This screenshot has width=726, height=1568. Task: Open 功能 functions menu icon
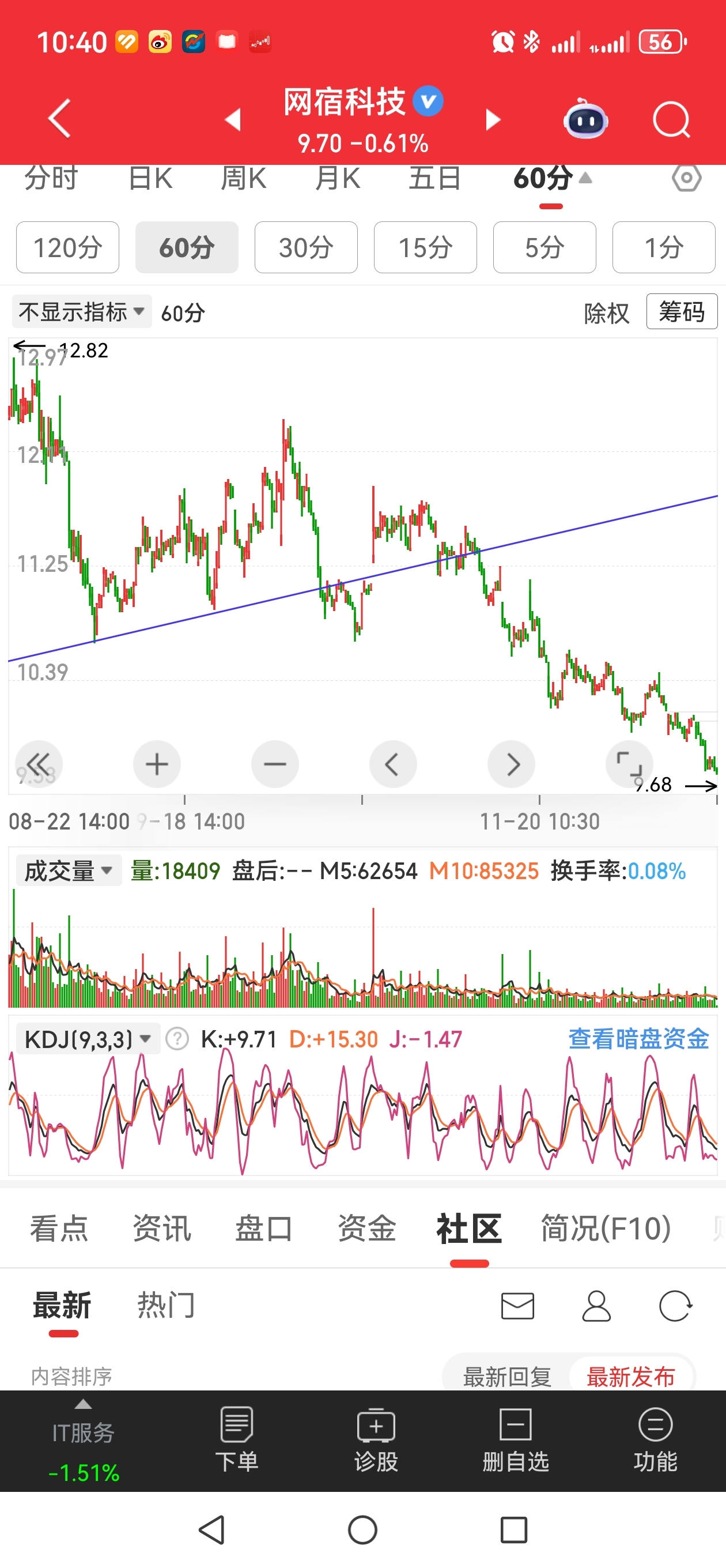click(x=655, y=1439)
